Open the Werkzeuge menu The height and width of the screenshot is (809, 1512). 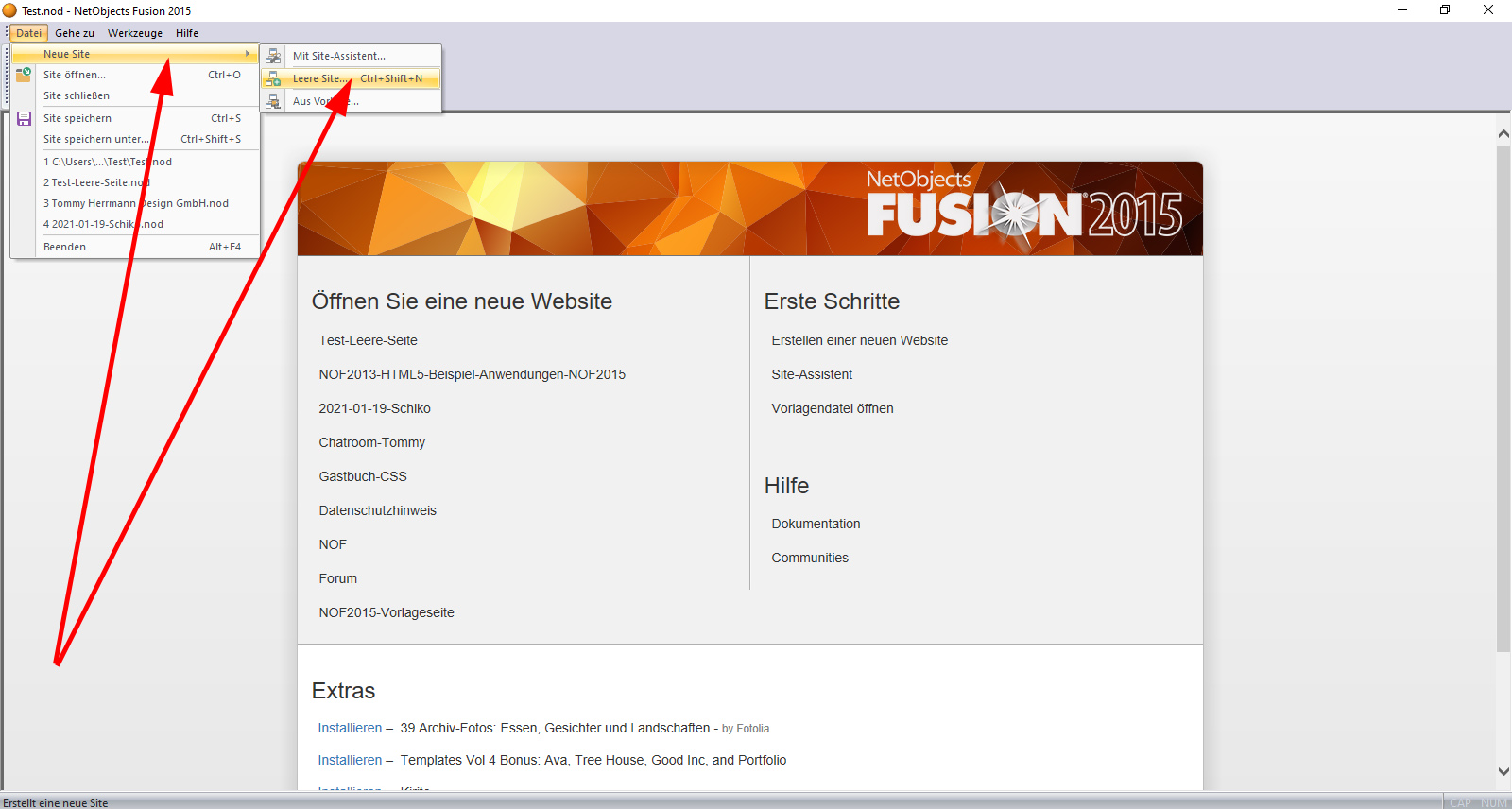tap(135, 33)
